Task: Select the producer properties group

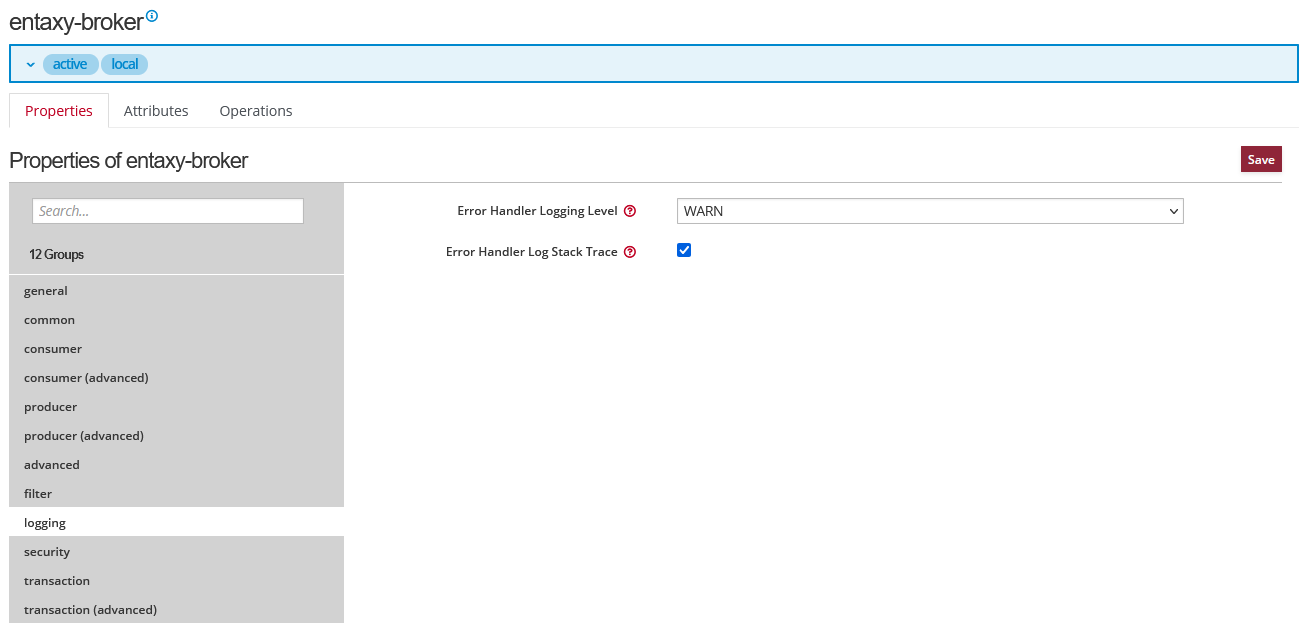Action: (51, 407)
